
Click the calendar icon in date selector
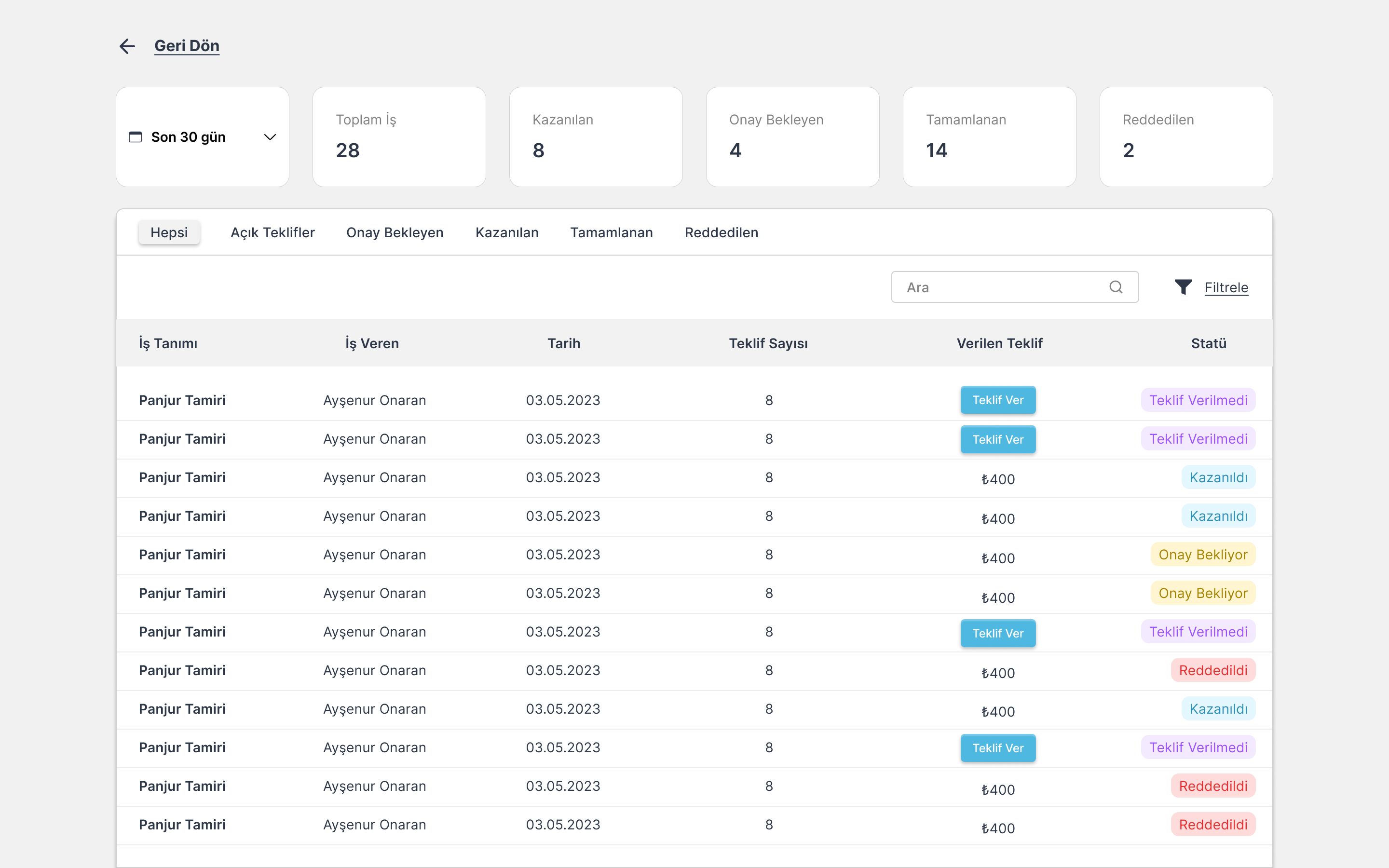click(x=136, y=137)
